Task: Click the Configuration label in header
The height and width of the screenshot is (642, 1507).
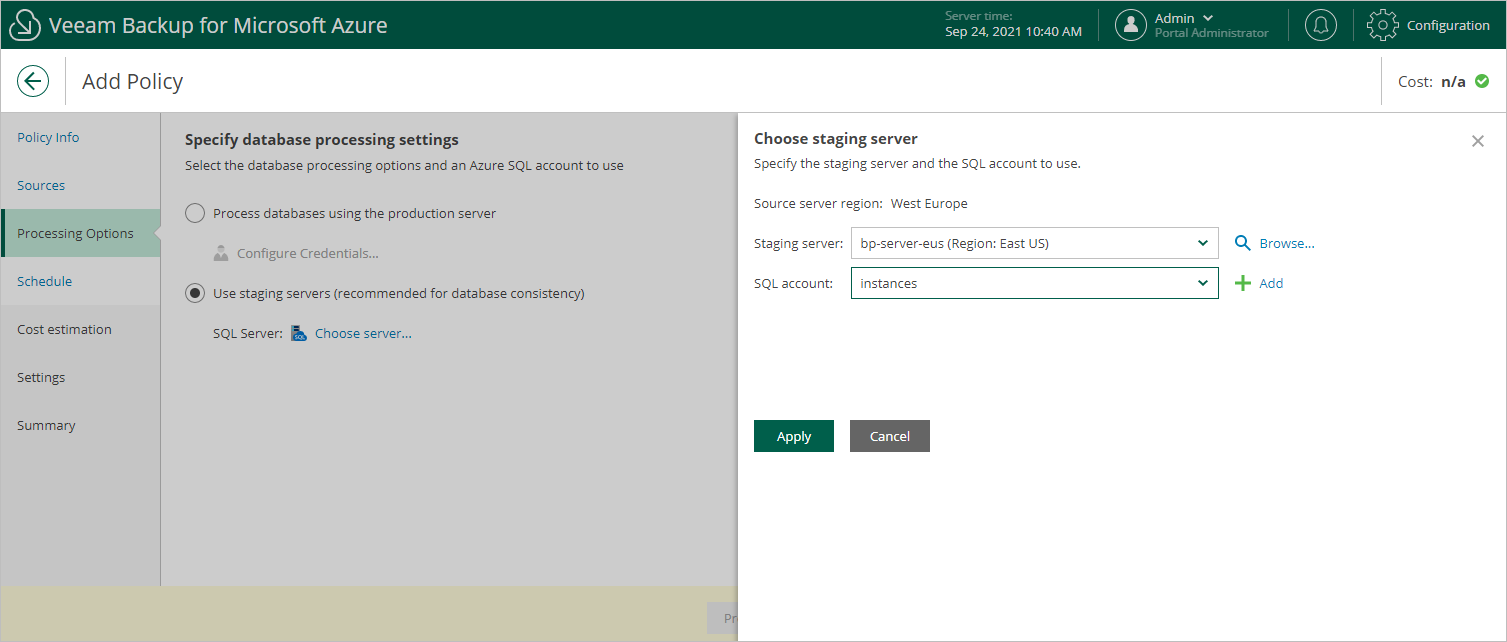Action: tap(1448, 25)
